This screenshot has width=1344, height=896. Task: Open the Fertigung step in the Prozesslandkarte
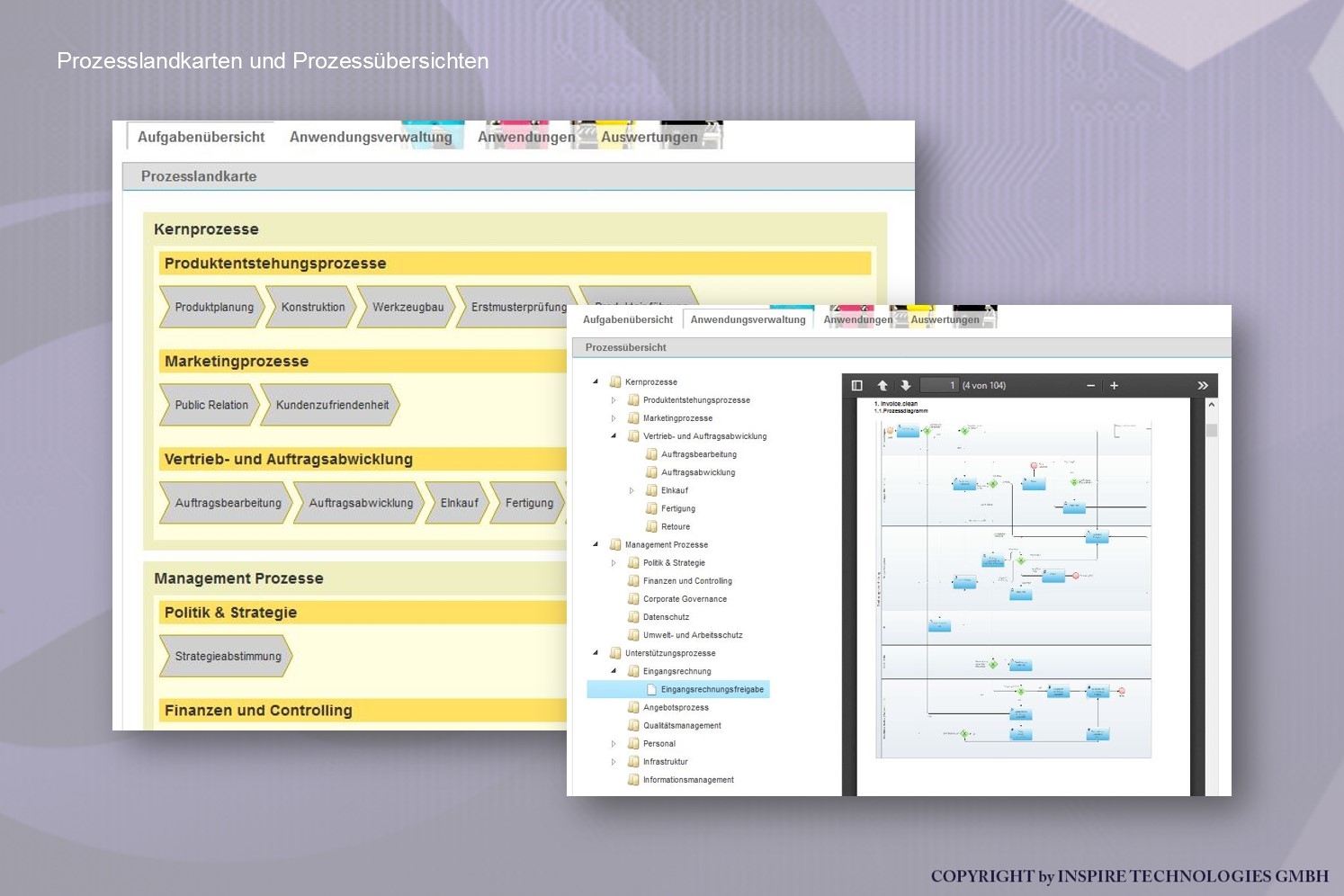(x=528, y=503)
